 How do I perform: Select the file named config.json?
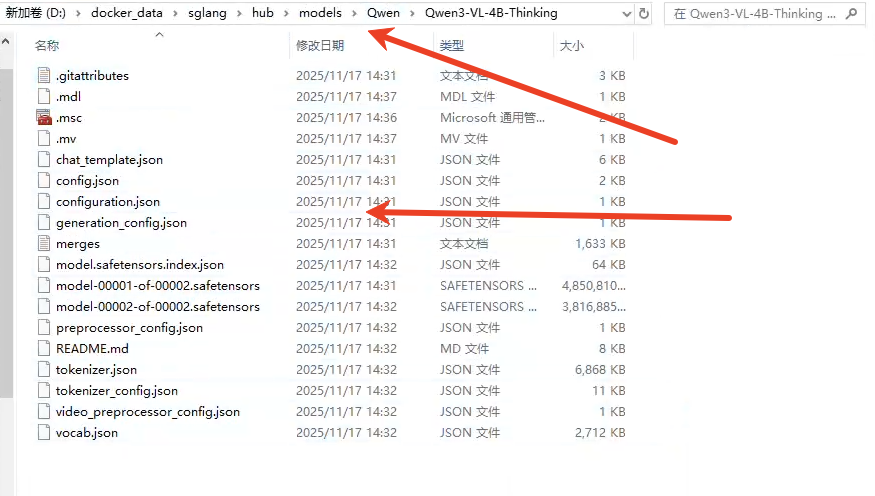88,181
